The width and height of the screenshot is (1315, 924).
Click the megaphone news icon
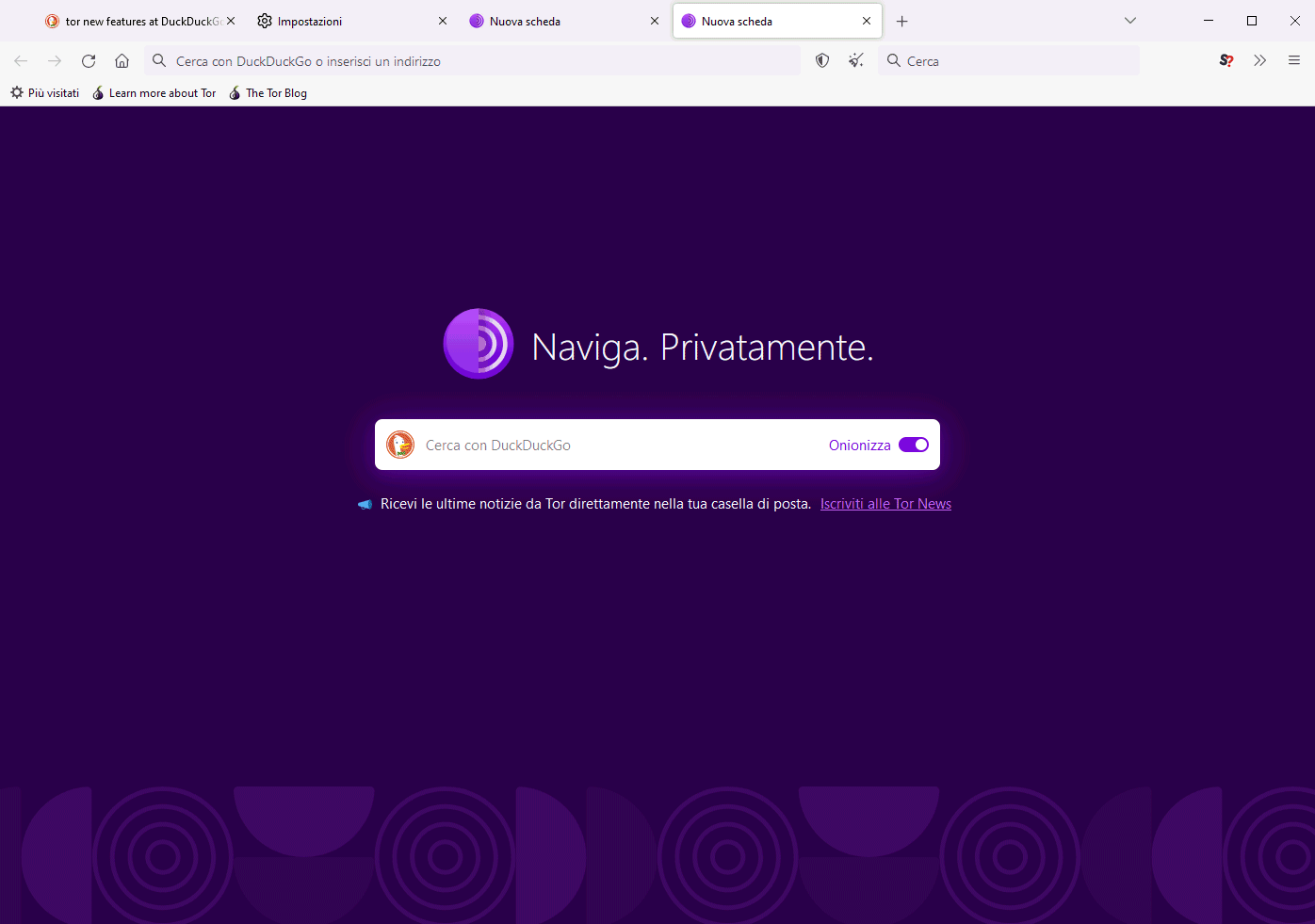[365, 505]
